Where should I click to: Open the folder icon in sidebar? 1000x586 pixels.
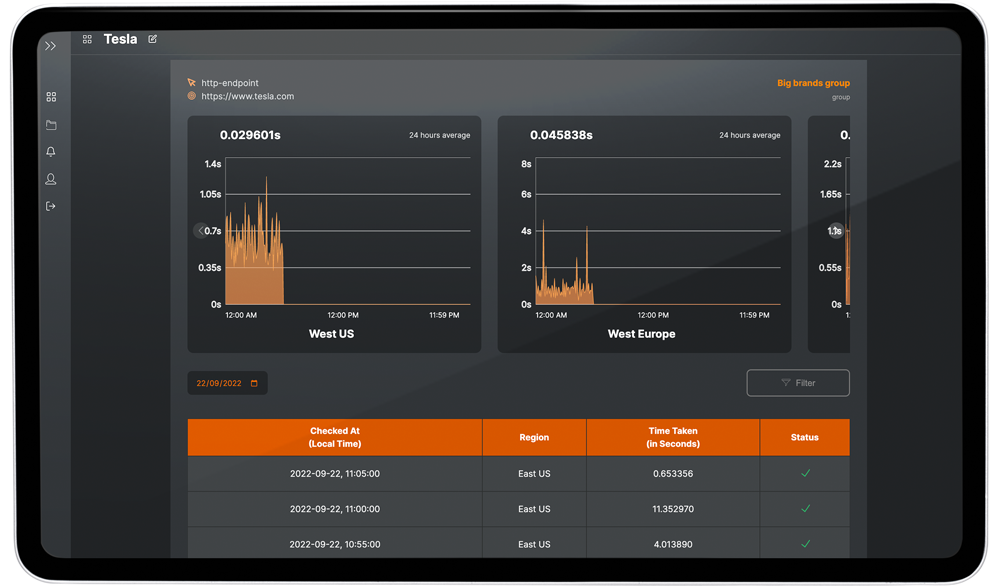click(x=51, y=125)
